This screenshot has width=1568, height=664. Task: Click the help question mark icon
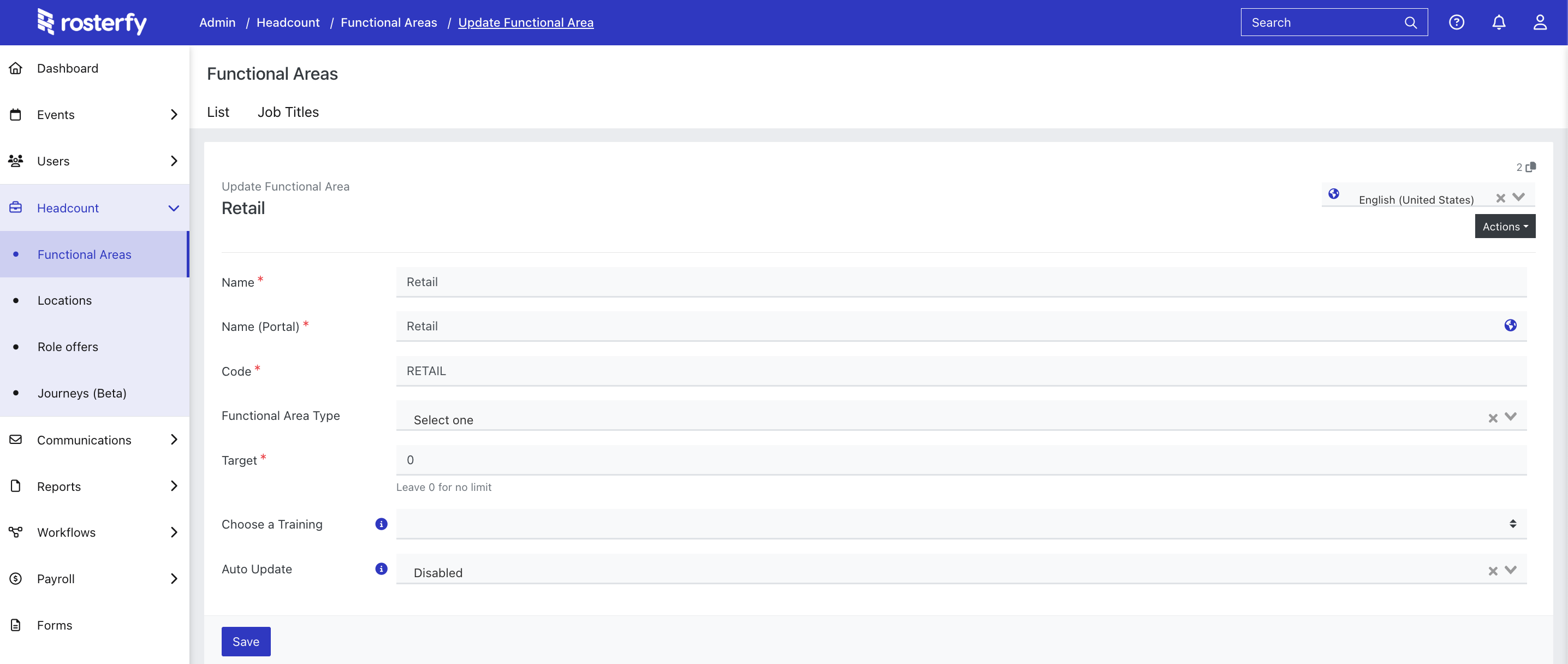tap(1456, 22)
